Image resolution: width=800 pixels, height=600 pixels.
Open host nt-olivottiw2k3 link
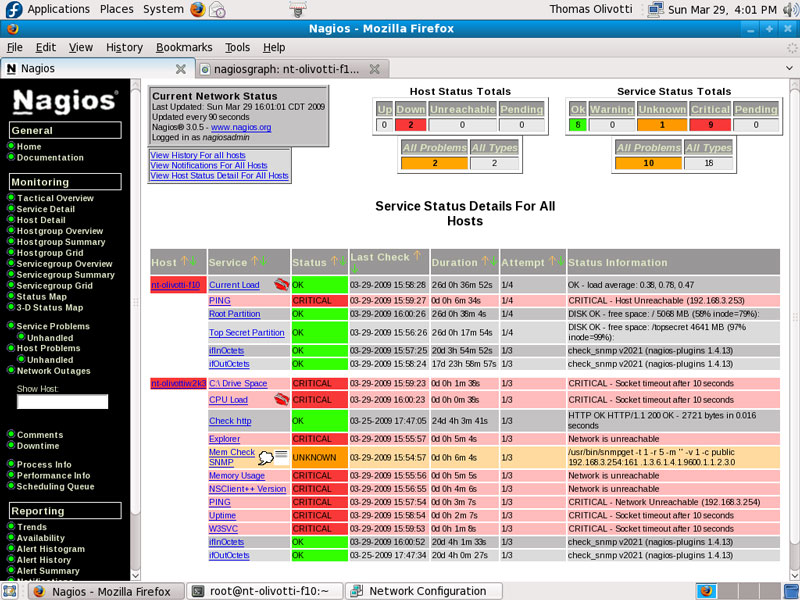click(178, 383)
